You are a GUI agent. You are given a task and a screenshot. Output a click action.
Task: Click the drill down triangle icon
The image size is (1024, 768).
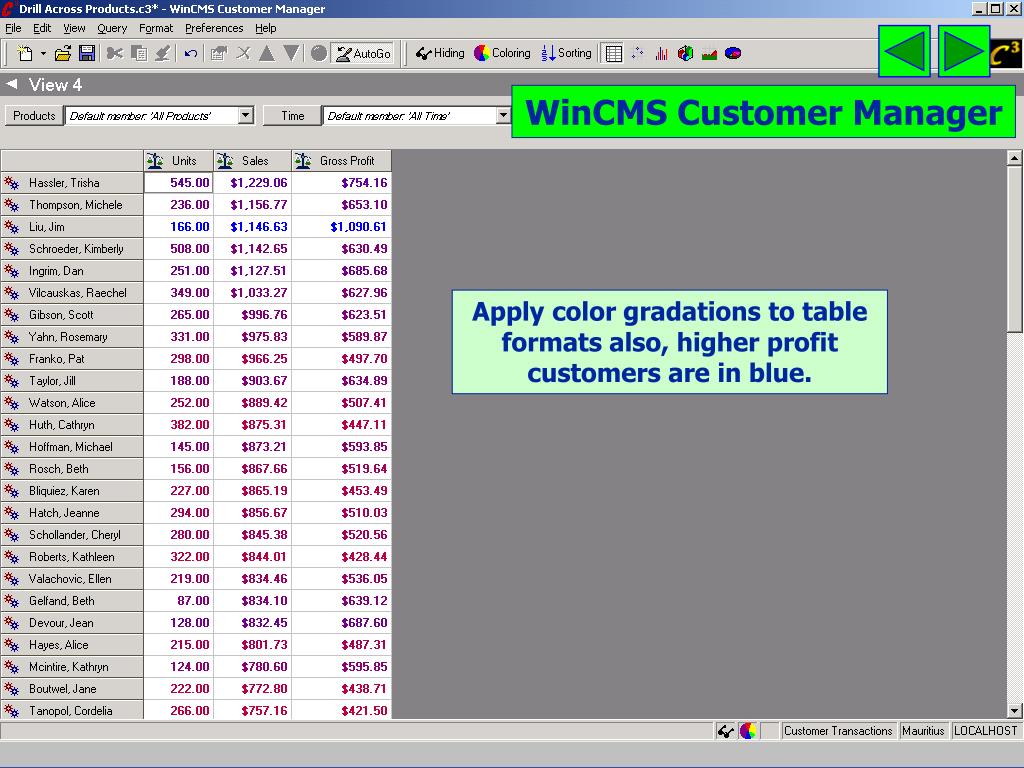click(291, 54)
